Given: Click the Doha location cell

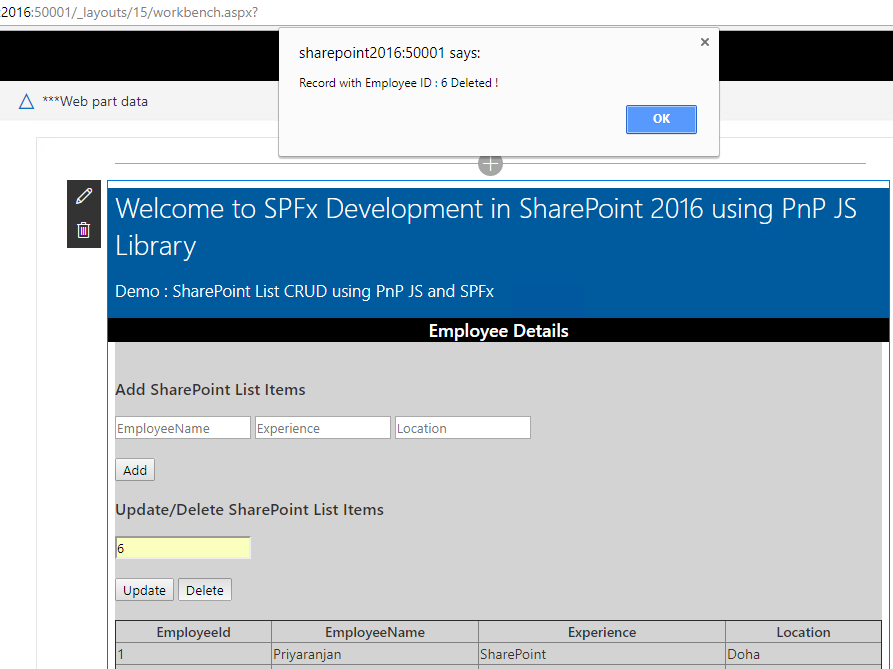Looking at the screenshot, I should (x=803, y=654).
